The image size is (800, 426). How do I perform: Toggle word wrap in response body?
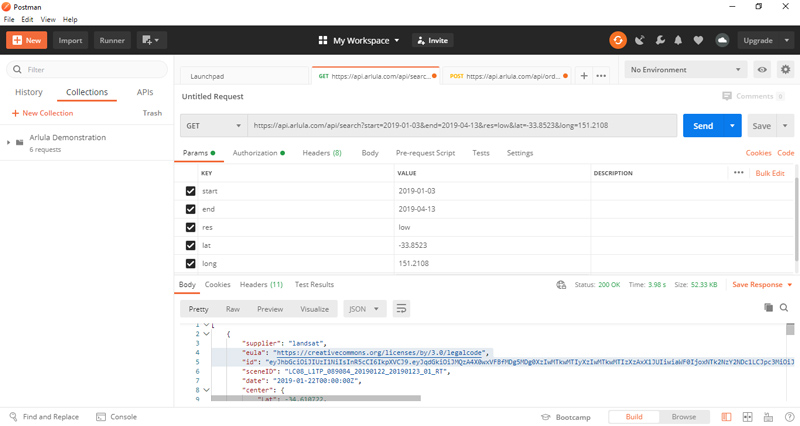point(401,309)
